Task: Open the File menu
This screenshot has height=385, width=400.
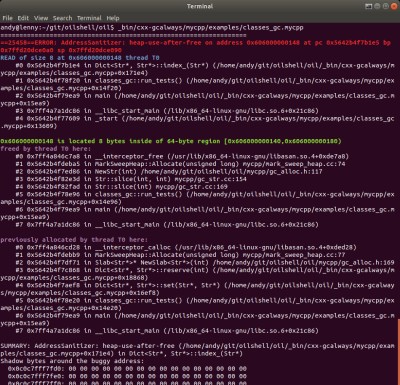Action: point(7,18)
